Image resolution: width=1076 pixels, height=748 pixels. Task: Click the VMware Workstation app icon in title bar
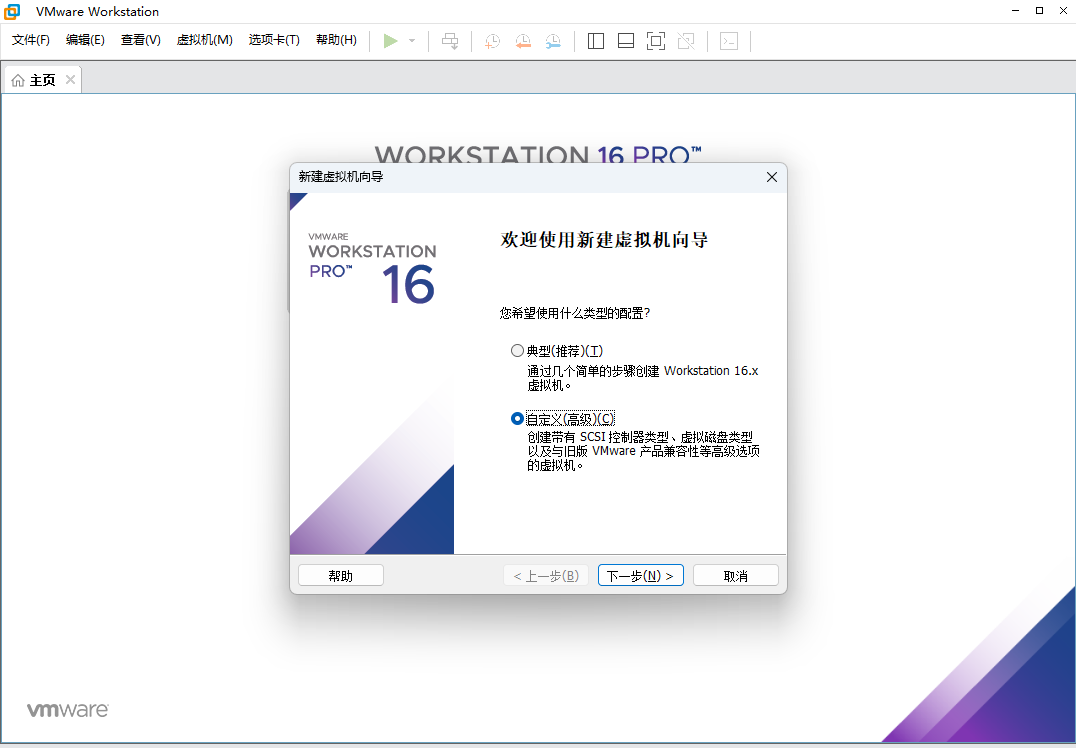[x=12, y=11]
